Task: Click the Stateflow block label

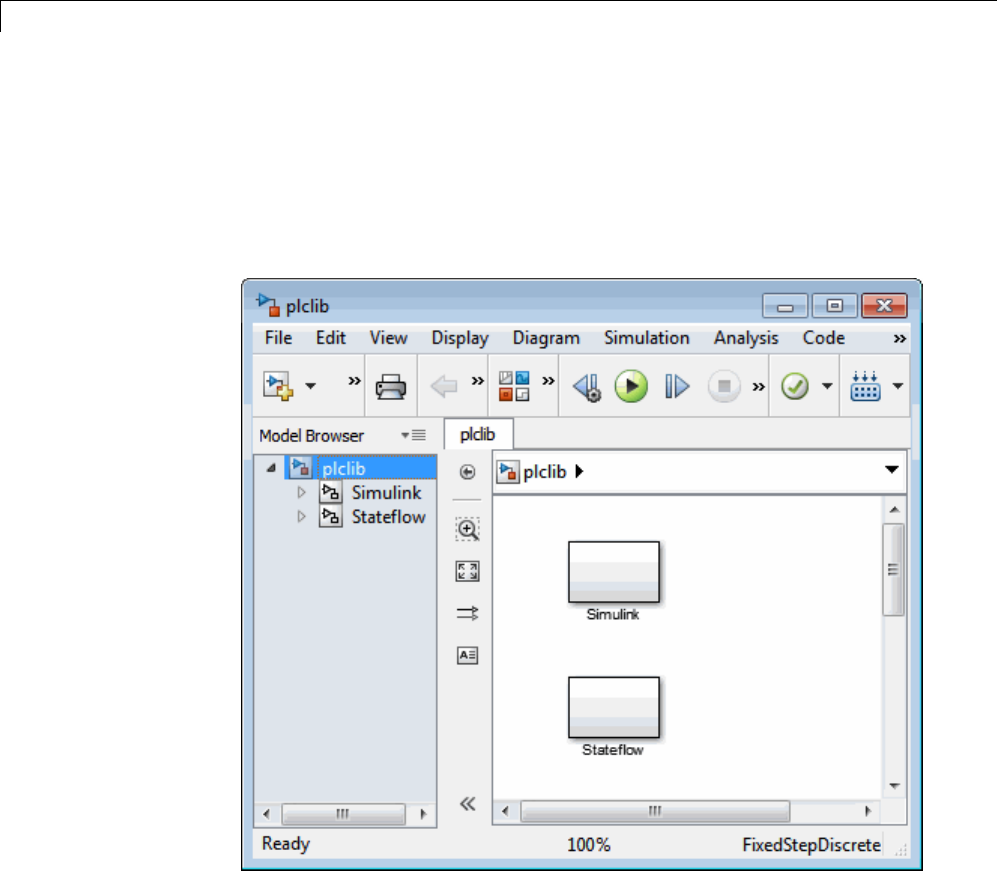Action: tap(613, 750)
